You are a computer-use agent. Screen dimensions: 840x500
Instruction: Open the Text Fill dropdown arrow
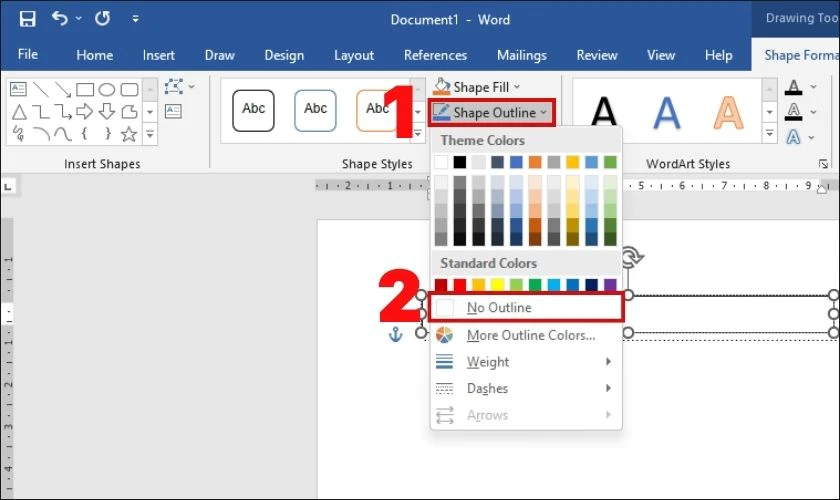click(x=813, y=87)
